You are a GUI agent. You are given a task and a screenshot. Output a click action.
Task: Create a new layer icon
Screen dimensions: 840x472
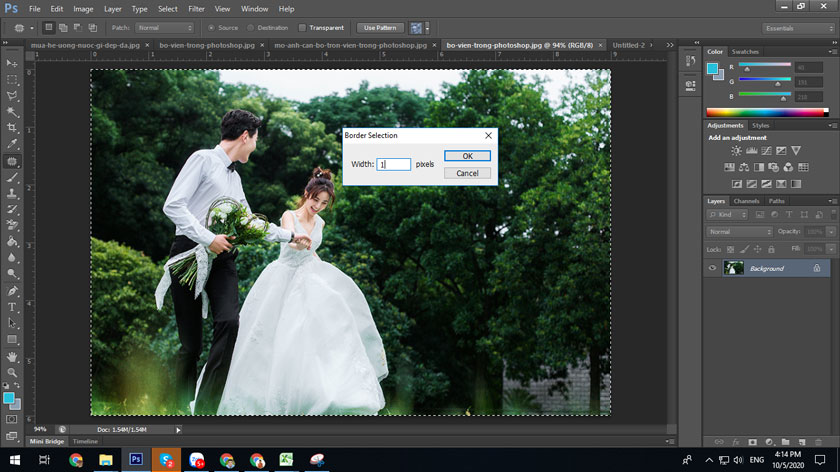click(802, 442)
